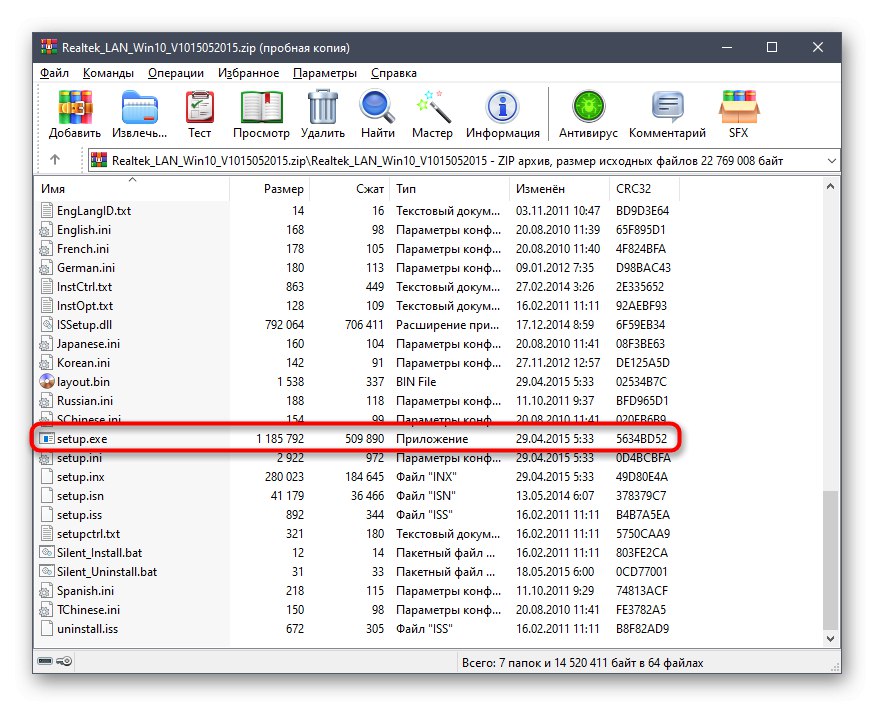The image size is (874, 706).
Task: Click the Silent_Uninstall.bat file icon
Action: [x=47, y=572]
